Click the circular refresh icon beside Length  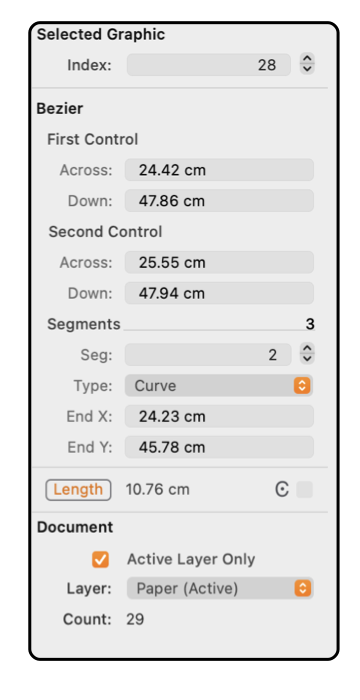pos(282,490)
